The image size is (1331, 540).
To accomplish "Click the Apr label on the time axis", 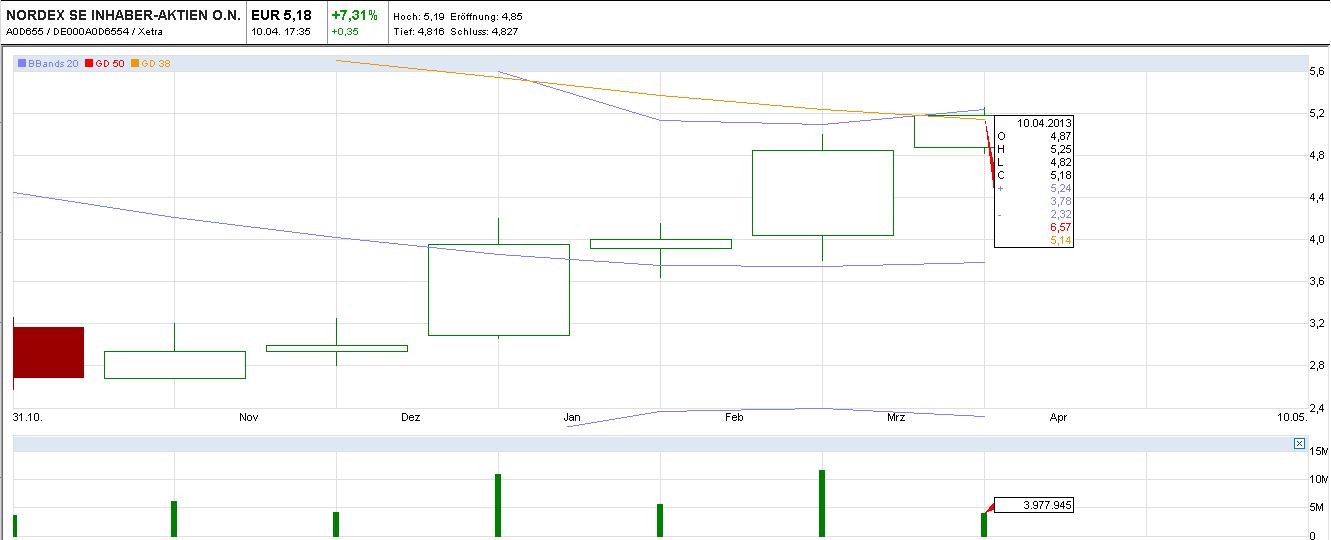I will coord(1059,417).
